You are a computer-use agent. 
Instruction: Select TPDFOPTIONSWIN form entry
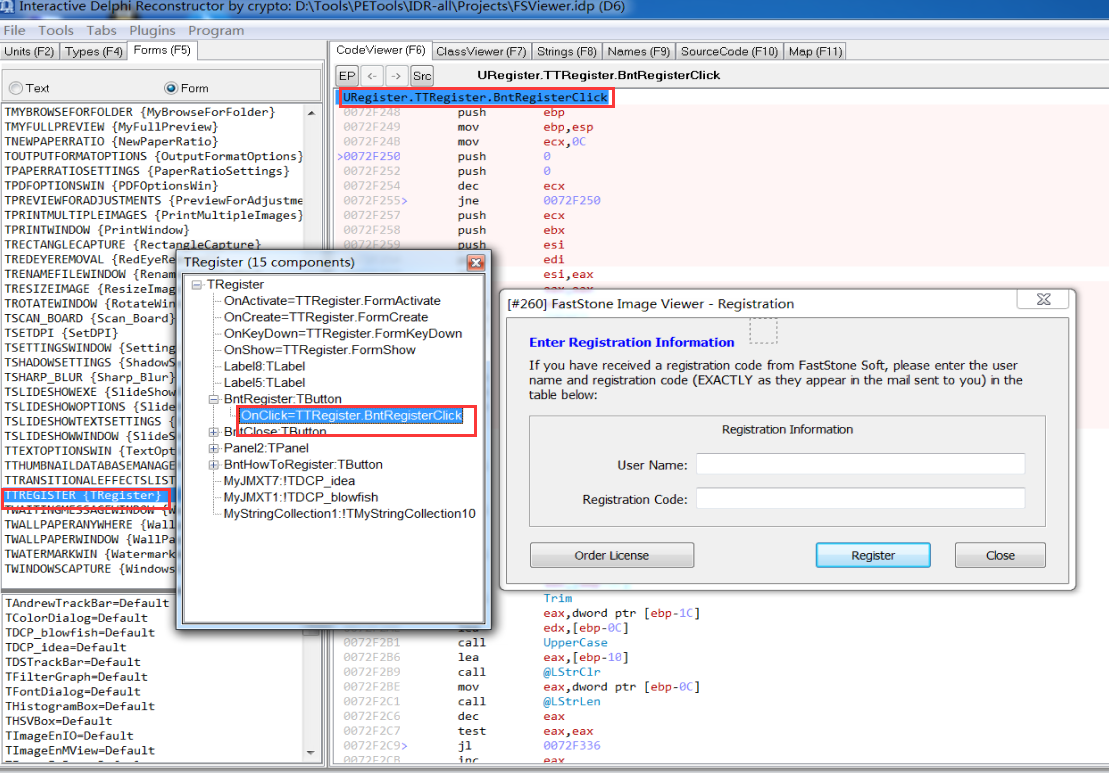[x=112, y=186]
